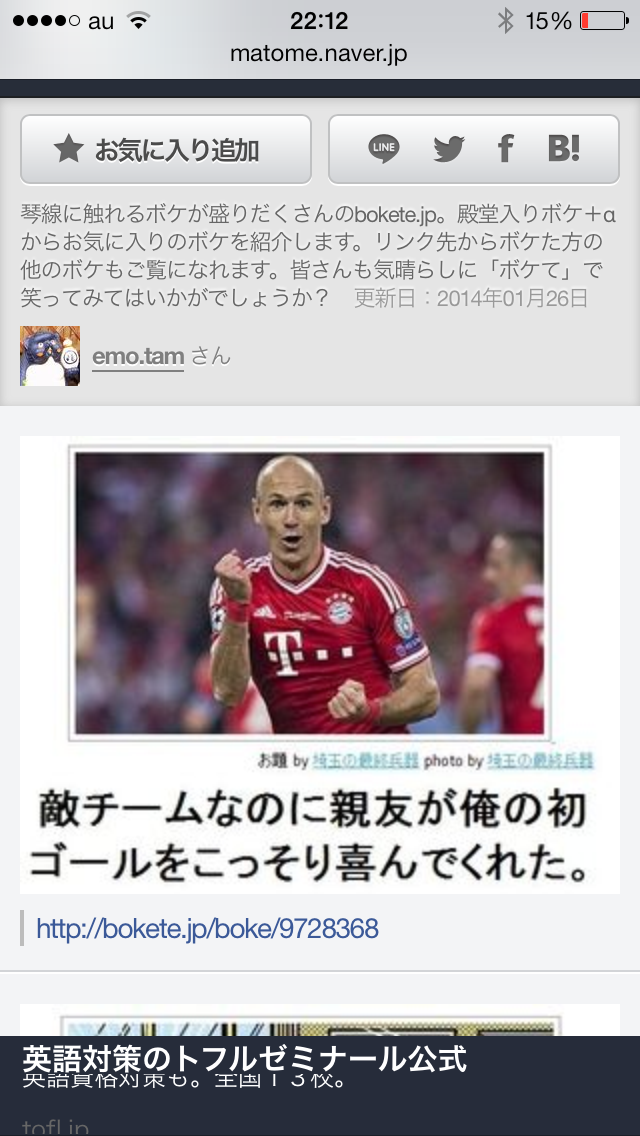Tap the Bluetooth status icon
The width and height of the screenshot is (640, 1136).
505,21
